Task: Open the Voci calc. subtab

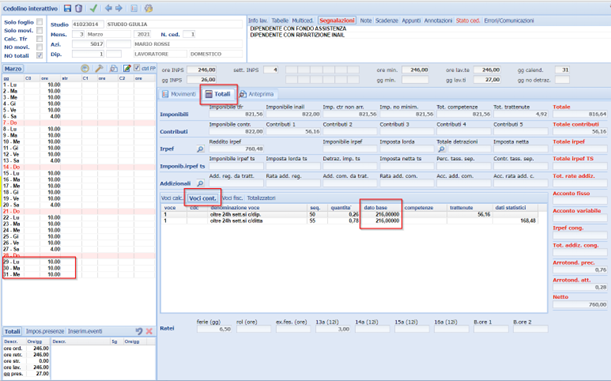Action: (x=171, y=198)
